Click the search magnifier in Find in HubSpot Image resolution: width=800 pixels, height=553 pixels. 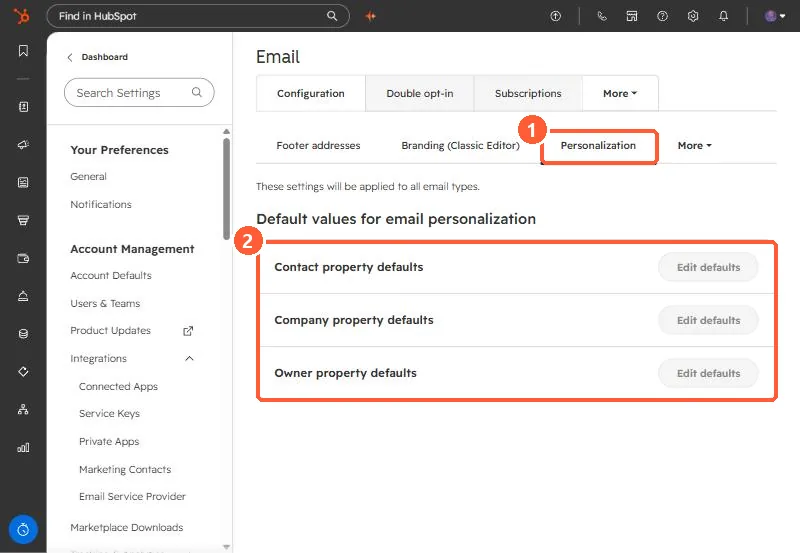[332, 16]
